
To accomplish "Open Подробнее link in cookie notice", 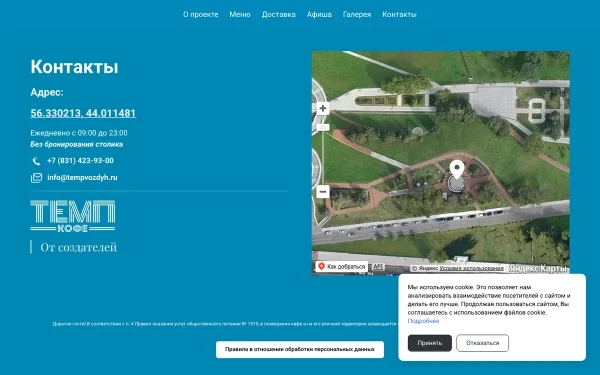I will [x=423, y=321].
